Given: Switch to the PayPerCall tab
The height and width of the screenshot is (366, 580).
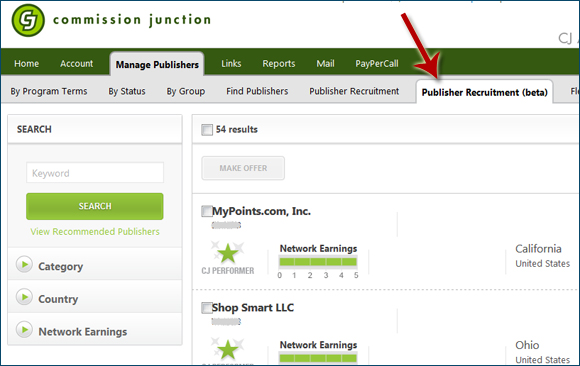Looking at the screenshot, I should tap(377, 64).
